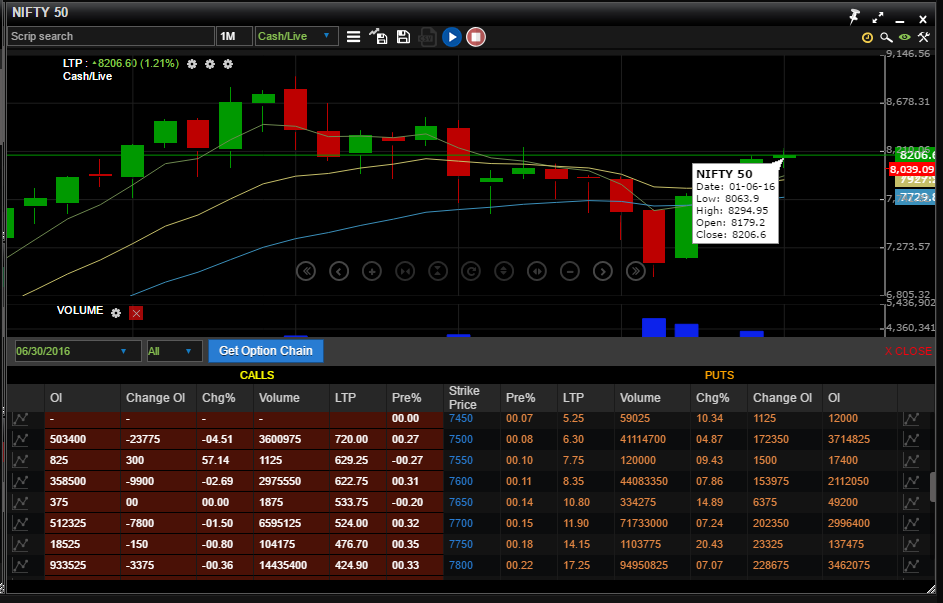This screenshot has width=943, height=603.
Task: Select strike price 7800
Action: coord(461,566)
